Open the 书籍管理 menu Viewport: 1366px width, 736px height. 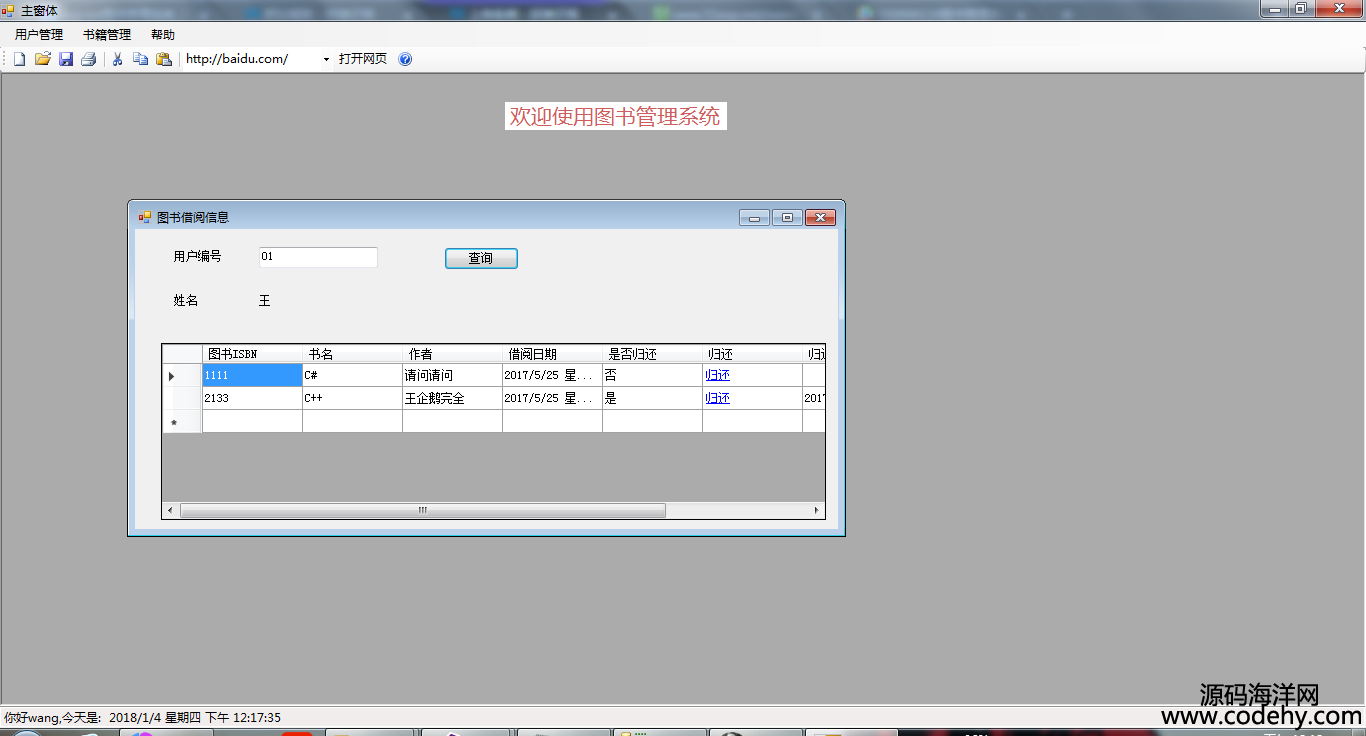click(107, 35)
